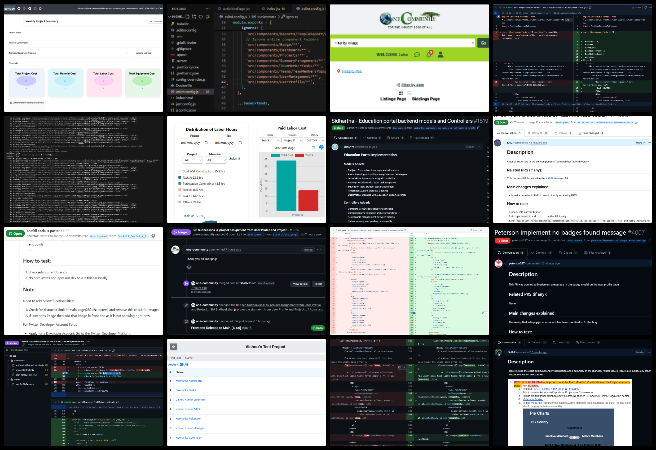Screen dimensions: 656x450
Task: Open the Education portal backend pull request thumbnail
Action: click(x=409, y=169)
